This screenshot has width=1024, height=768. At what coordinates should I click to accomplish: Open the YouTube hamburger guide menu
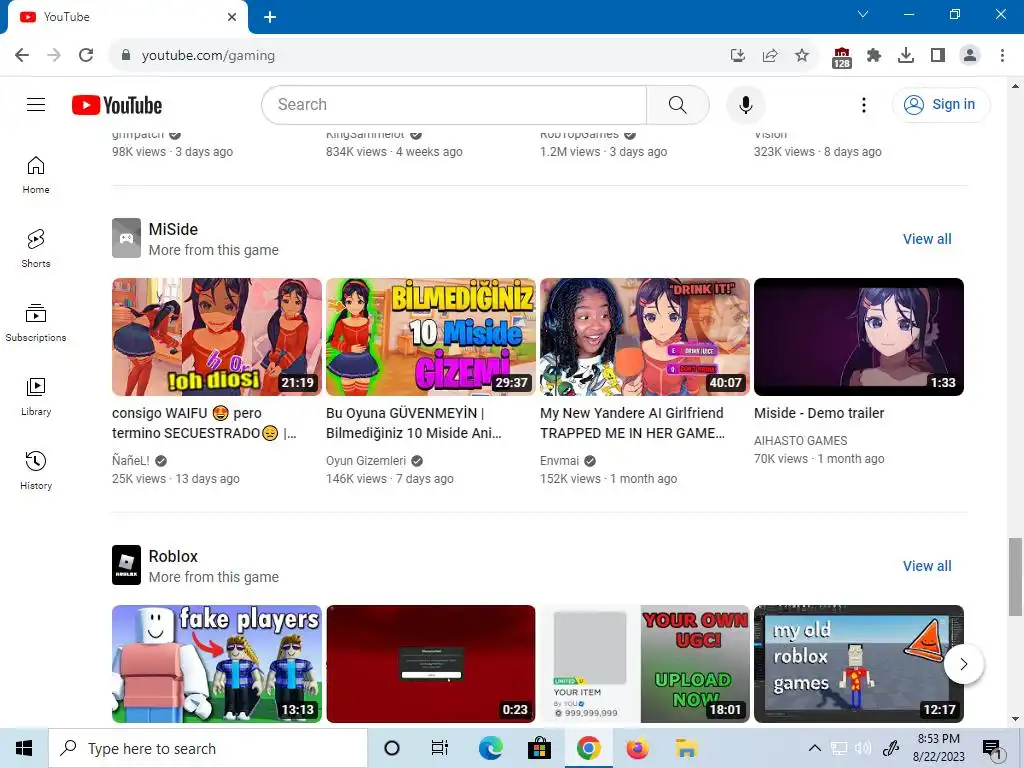pyautogui.click(x=36, y=104)
